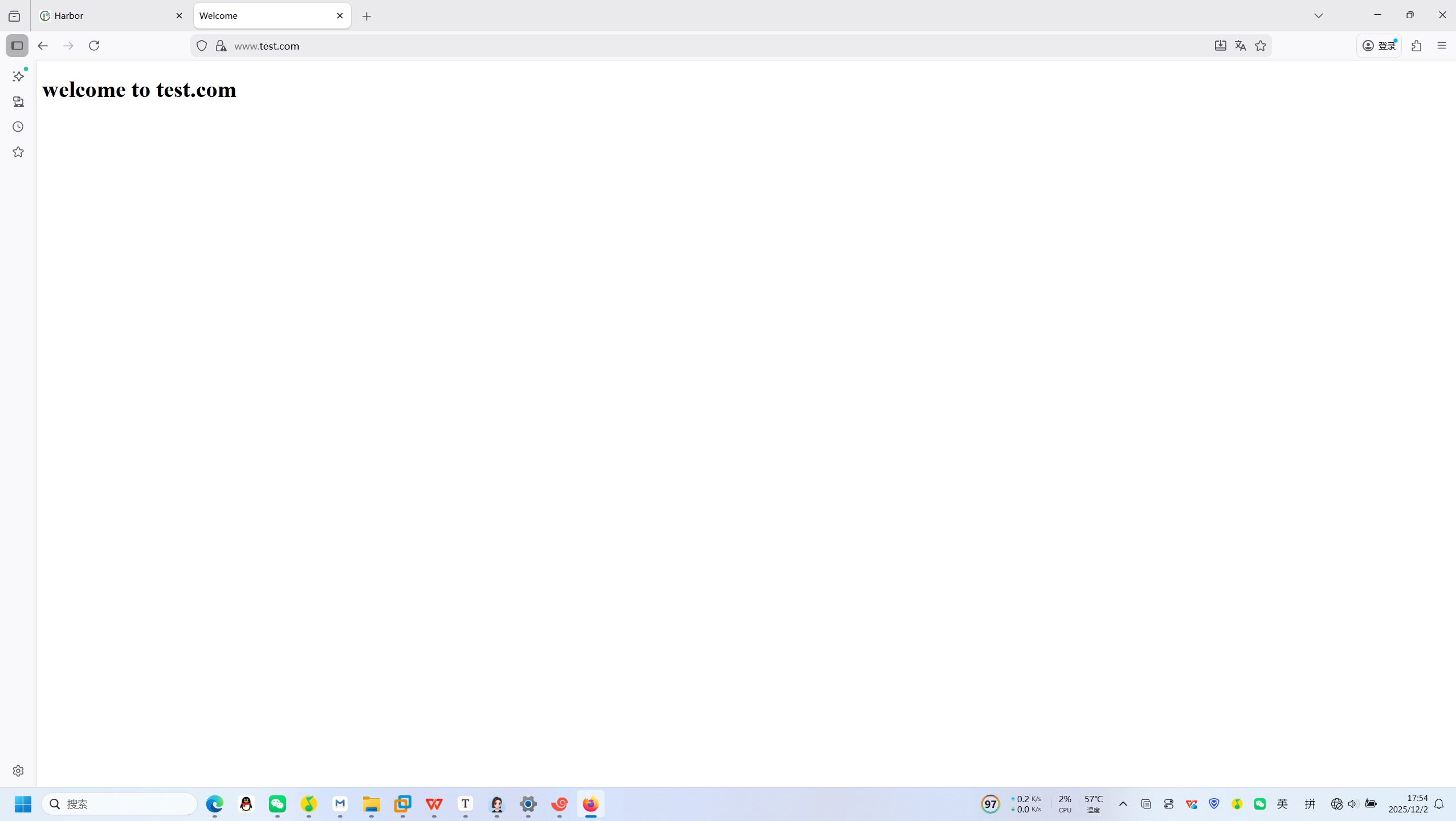Bookmark this page with the star

(x=1261, y=46)
